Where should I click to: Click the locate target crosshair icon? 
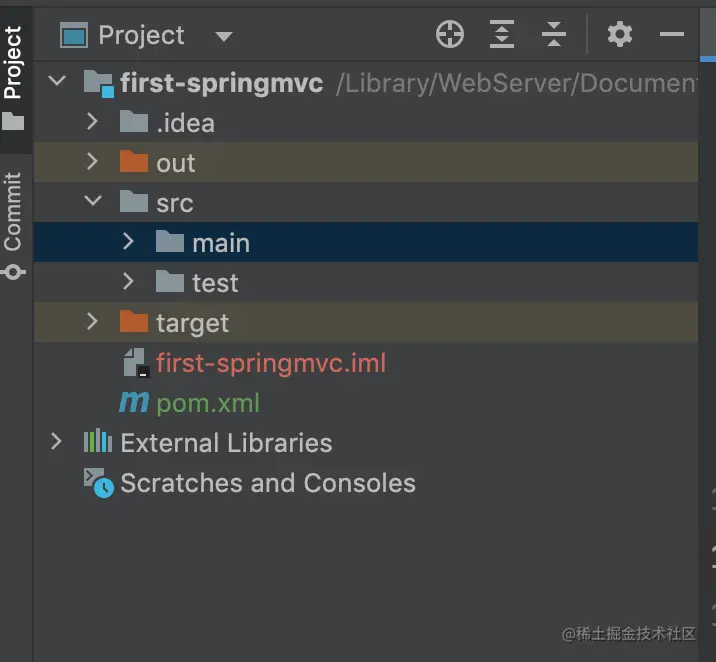coord(450,35)
